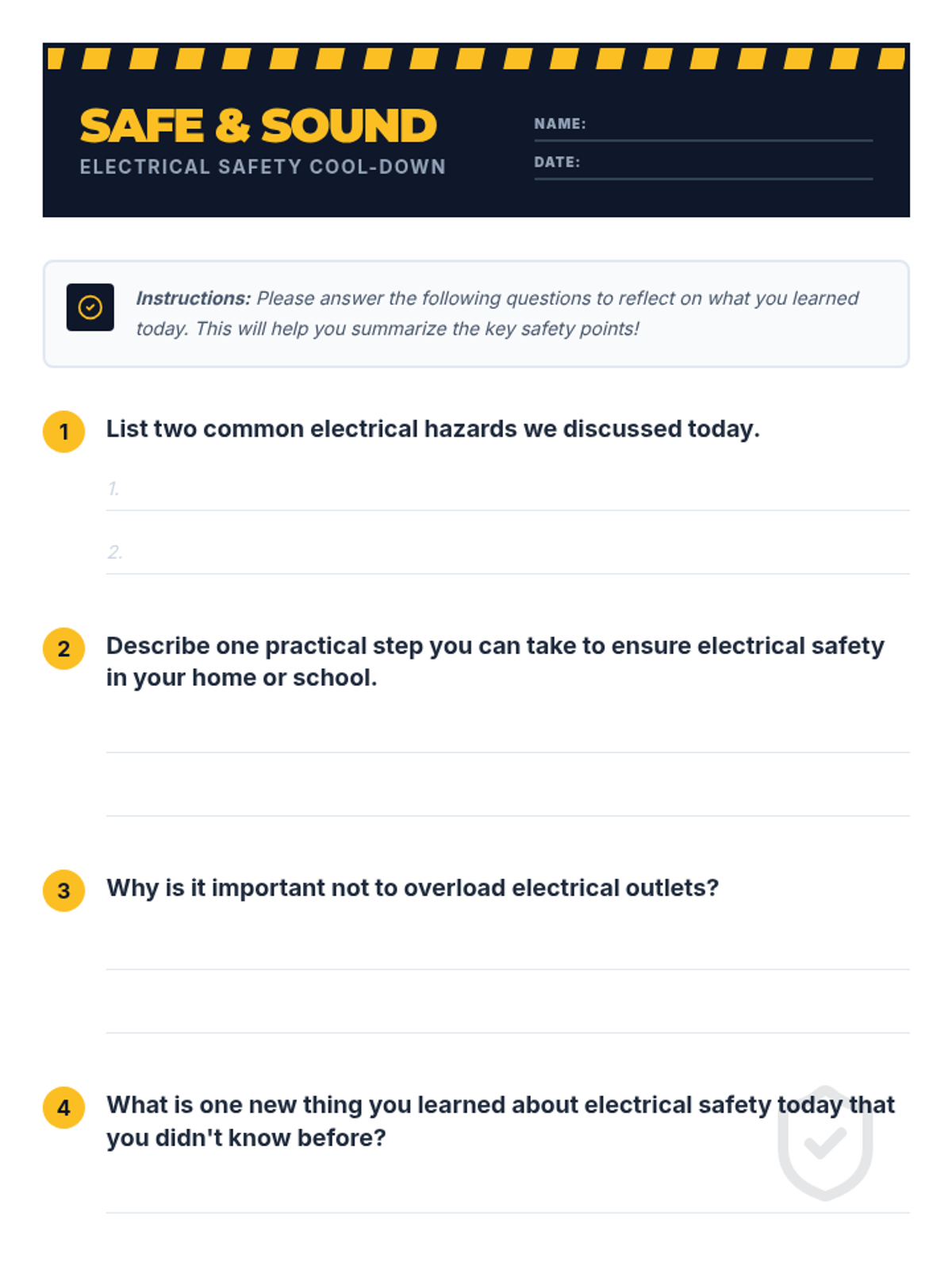Image resolution: width=952 pixels, height=1270 pixels.
Task: Click the yellow number 4 badge
Action: [x=63, y=1108]
